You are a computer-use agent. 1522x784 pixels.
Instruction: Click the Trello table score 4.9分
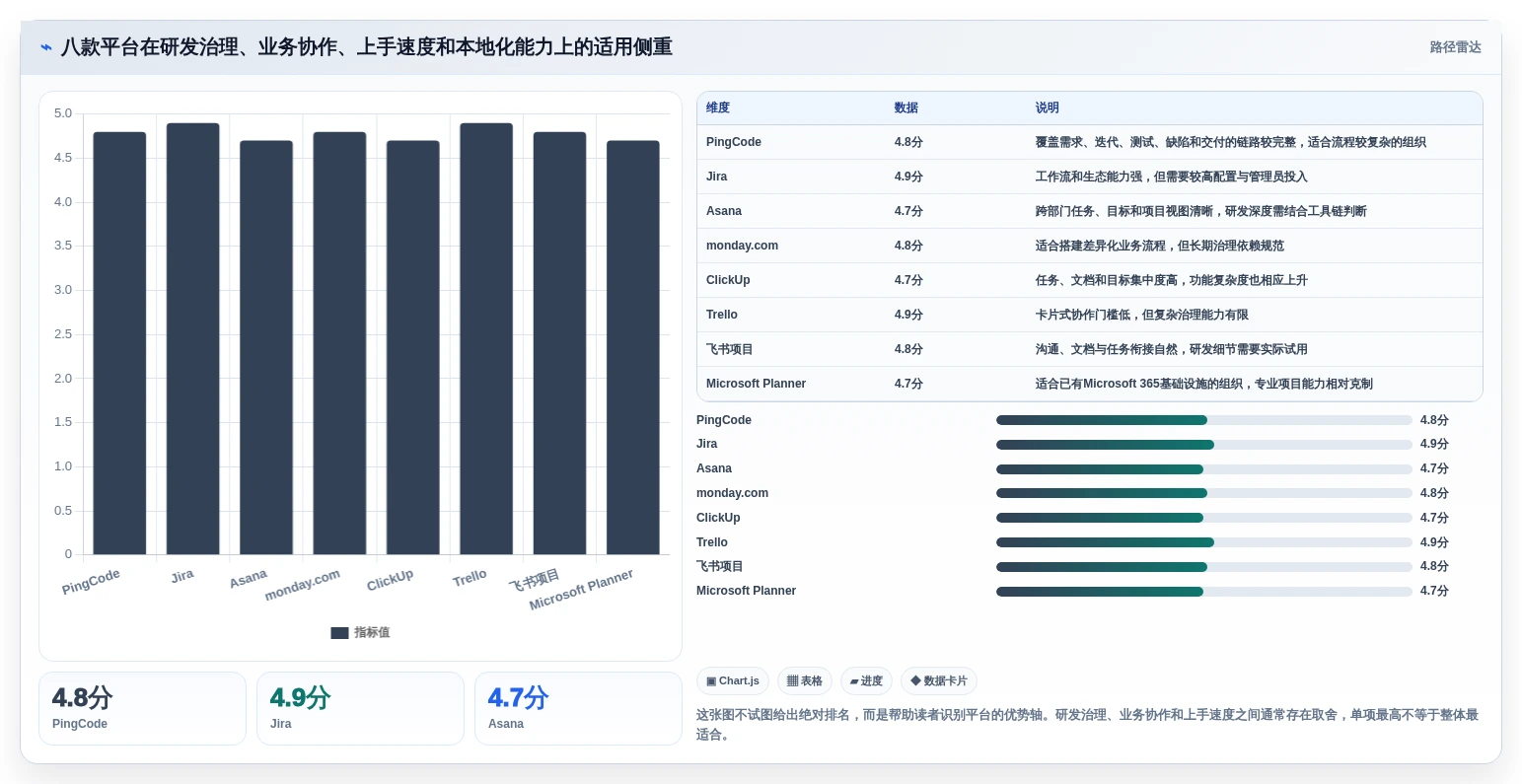point(908,315)
